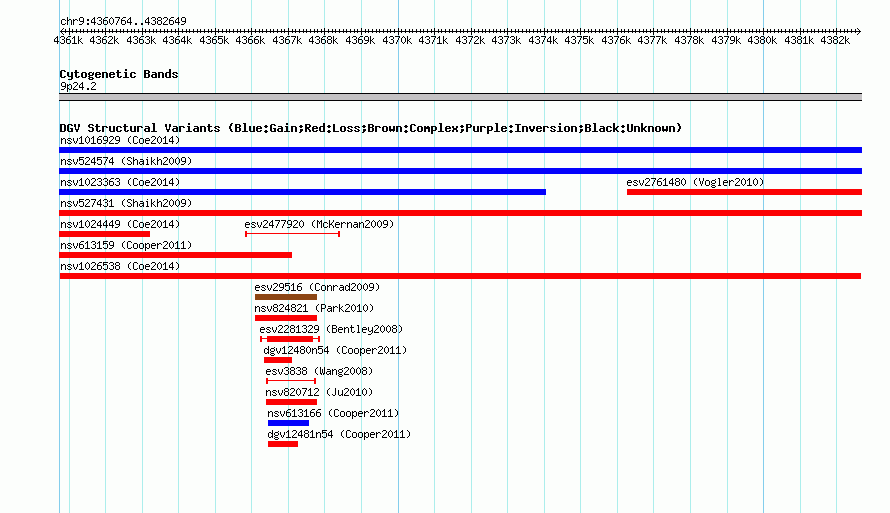890x513 pixels.
Task: Click the gray 9p24.2 cytogenetic band bar
Action: coord(460,97)
